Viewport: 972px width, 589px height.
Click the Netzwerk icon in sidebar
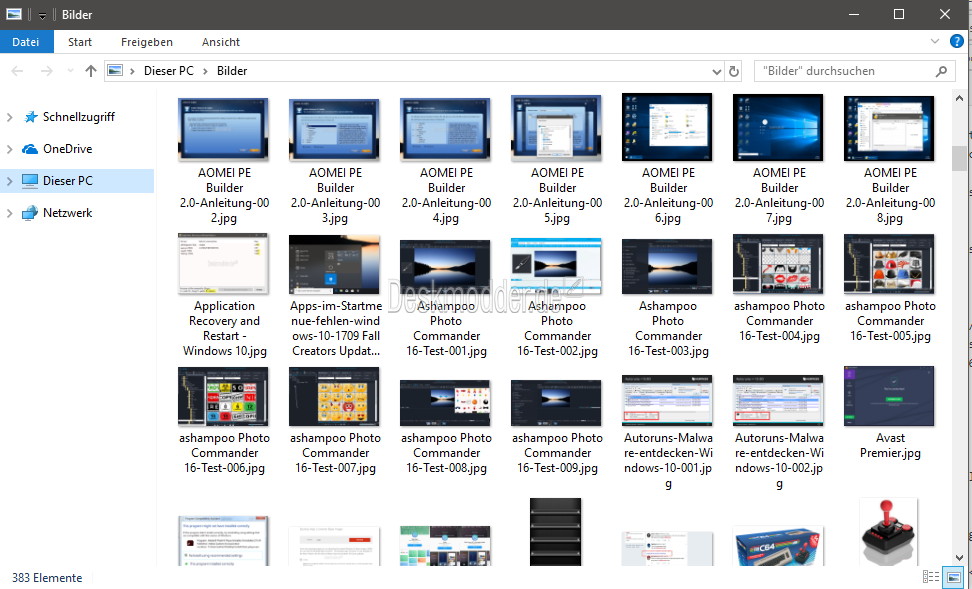[x=30, y=213]
